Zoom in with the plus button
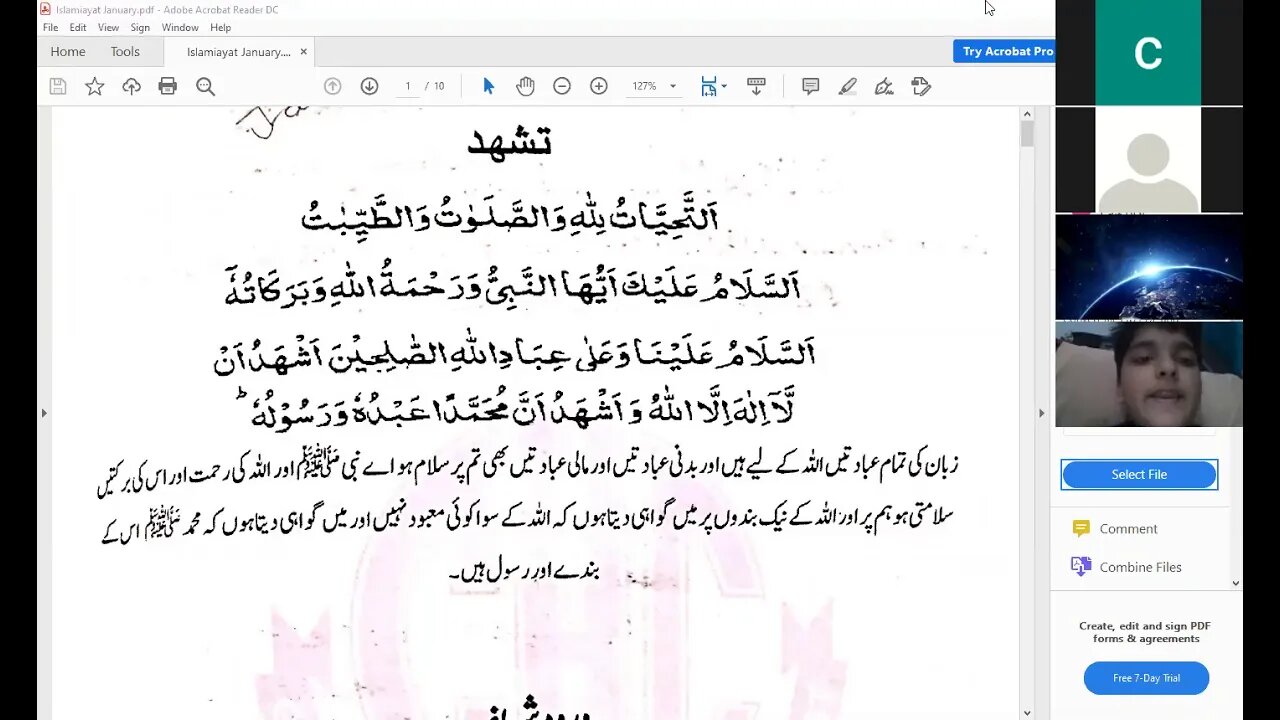 pos(599,86)
